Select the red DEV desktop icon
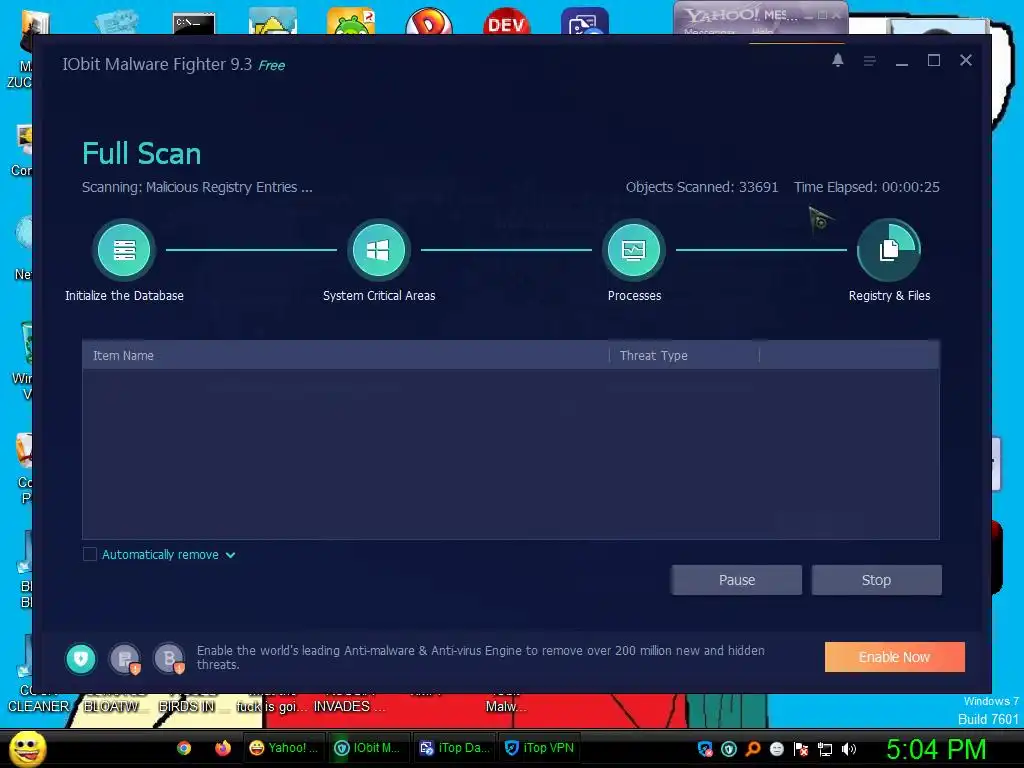 coord(507,21)
